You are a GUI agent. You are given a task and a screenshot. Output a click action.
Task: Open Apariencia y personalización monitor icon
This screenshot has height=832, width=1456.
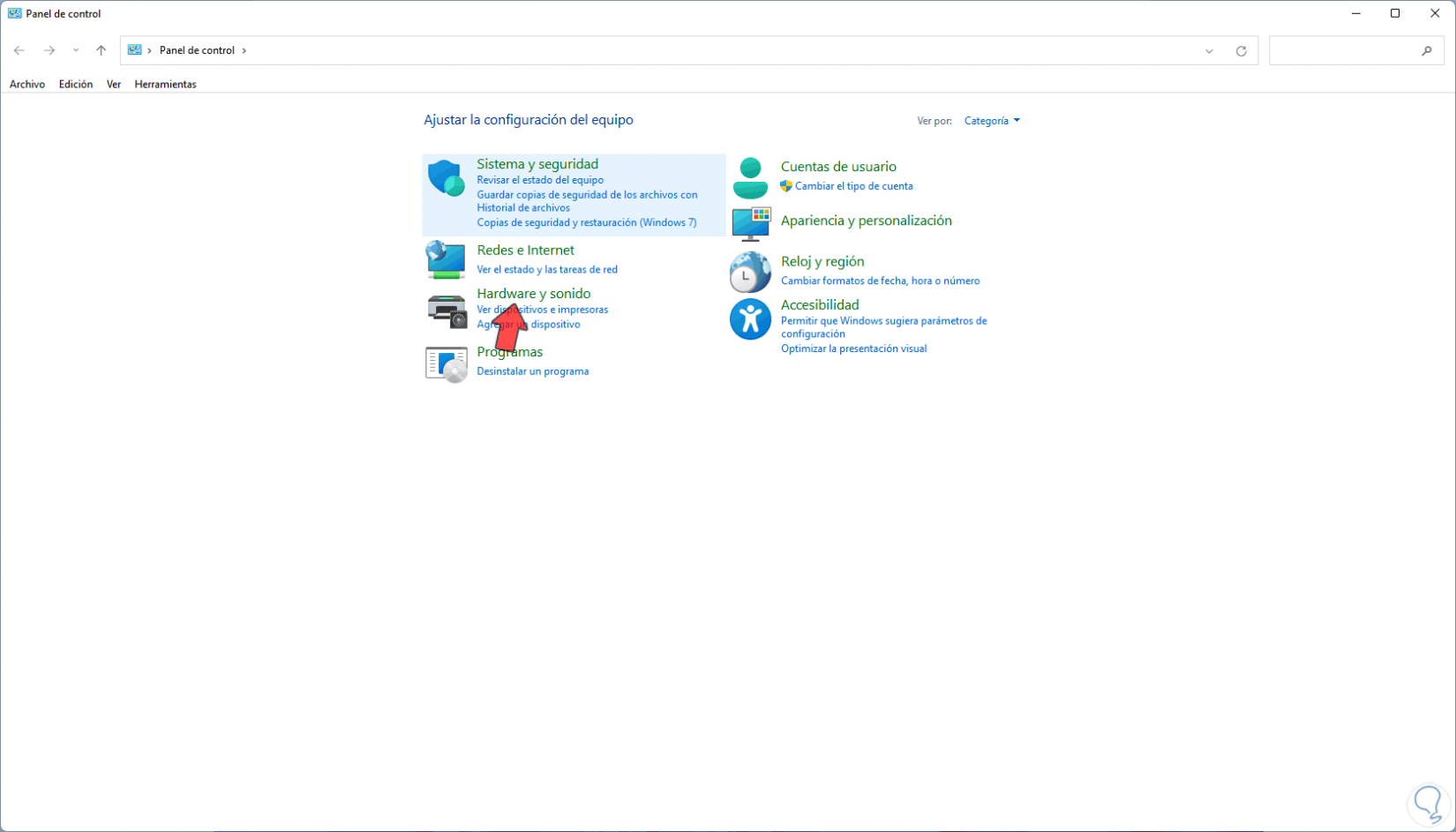(x=750, y=223)
